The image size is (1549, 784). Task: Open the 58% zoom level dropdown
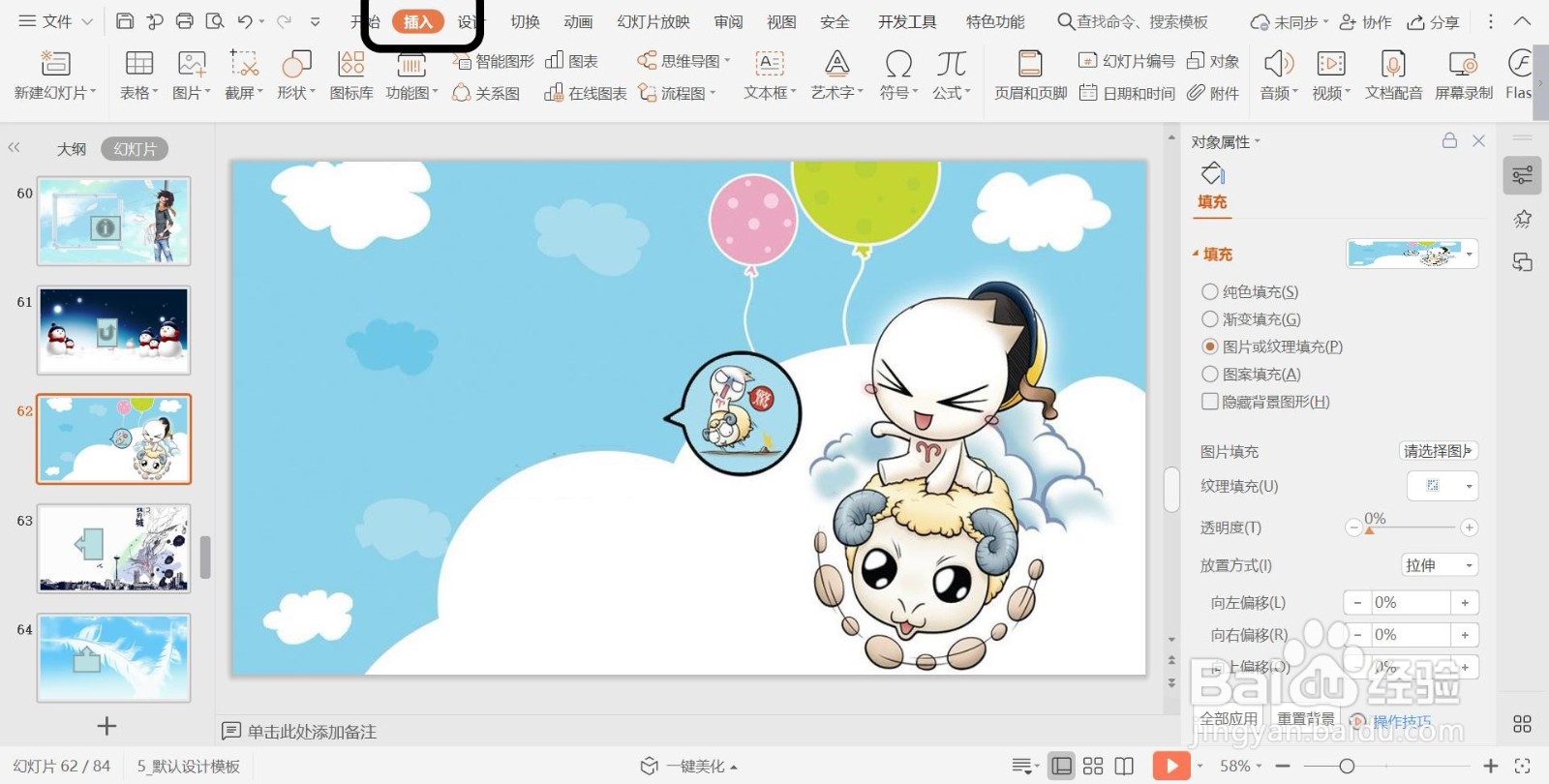(x=1242, y=766)
